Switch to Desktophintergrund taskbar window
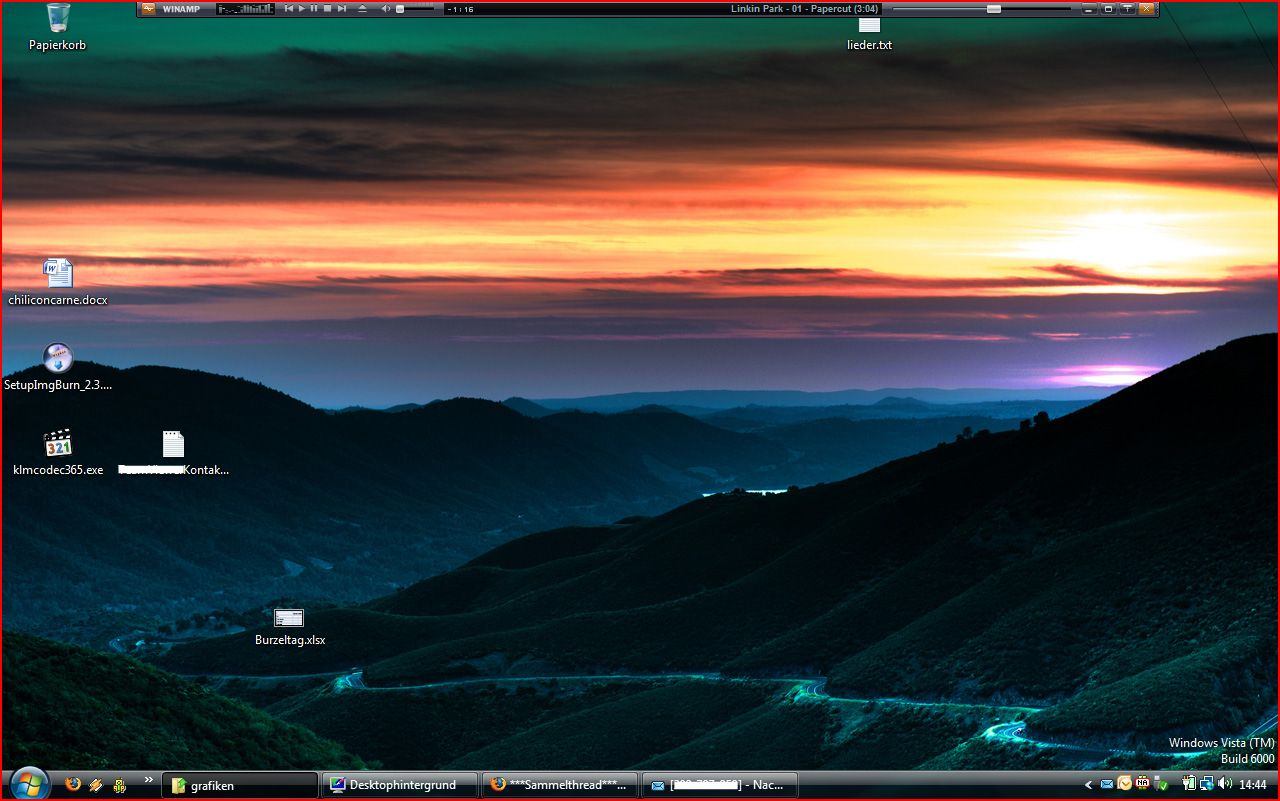Screen dimensions: 1280x801 (x=400, y=785)
